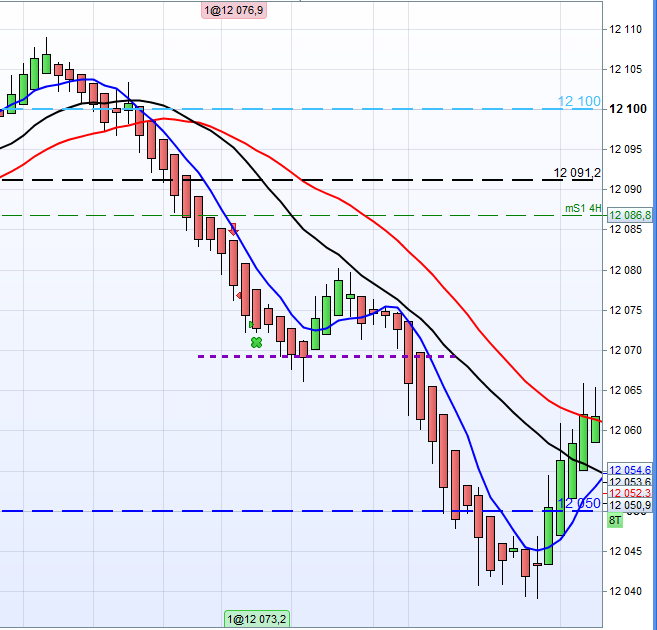This screenshot has height=630, width=657.
Task: Click the bold 12 100 axis label
Action: click(628, 109)
